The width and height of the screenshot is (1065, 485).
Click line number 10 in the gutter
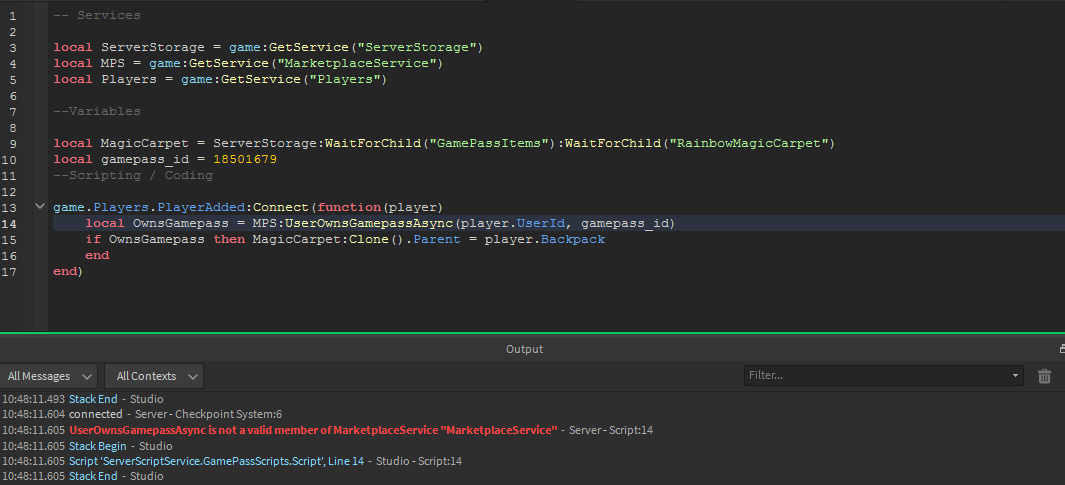[x=10, y=160]
